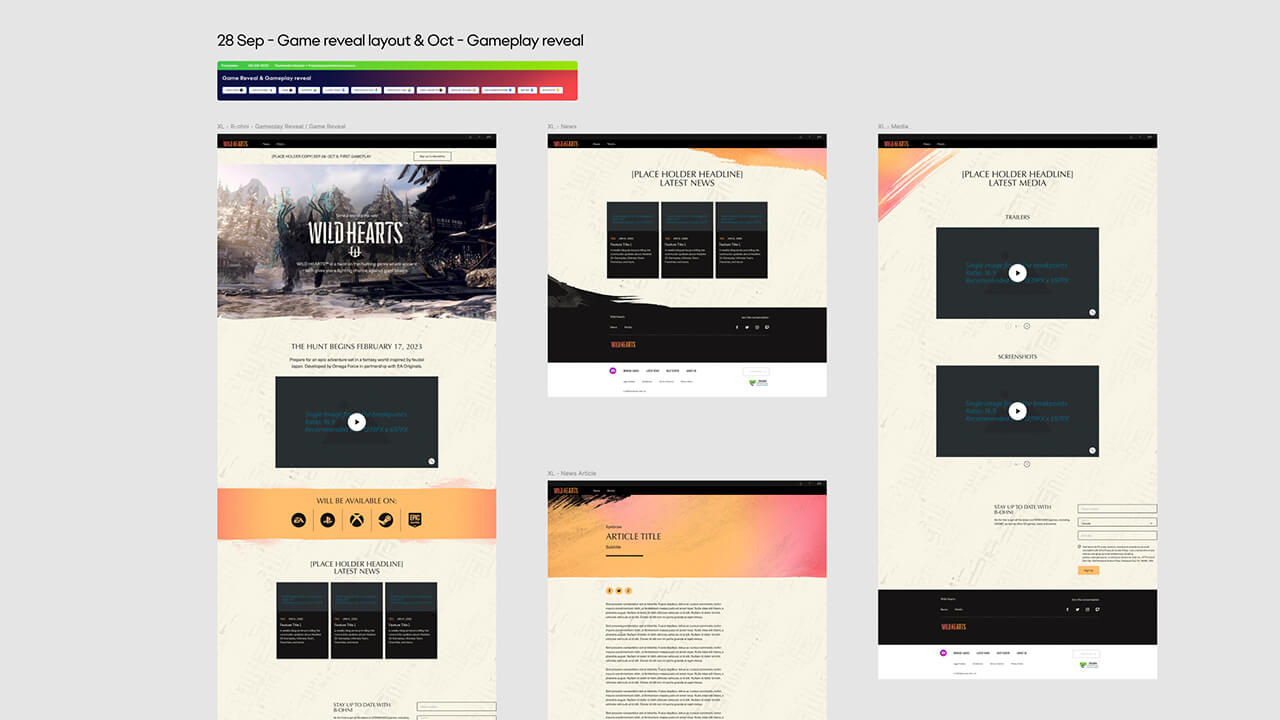The height and width of the screenshot is (720, 1280).
Task: Click the Wild Hearts hero image
Action: tap(357, 241)
